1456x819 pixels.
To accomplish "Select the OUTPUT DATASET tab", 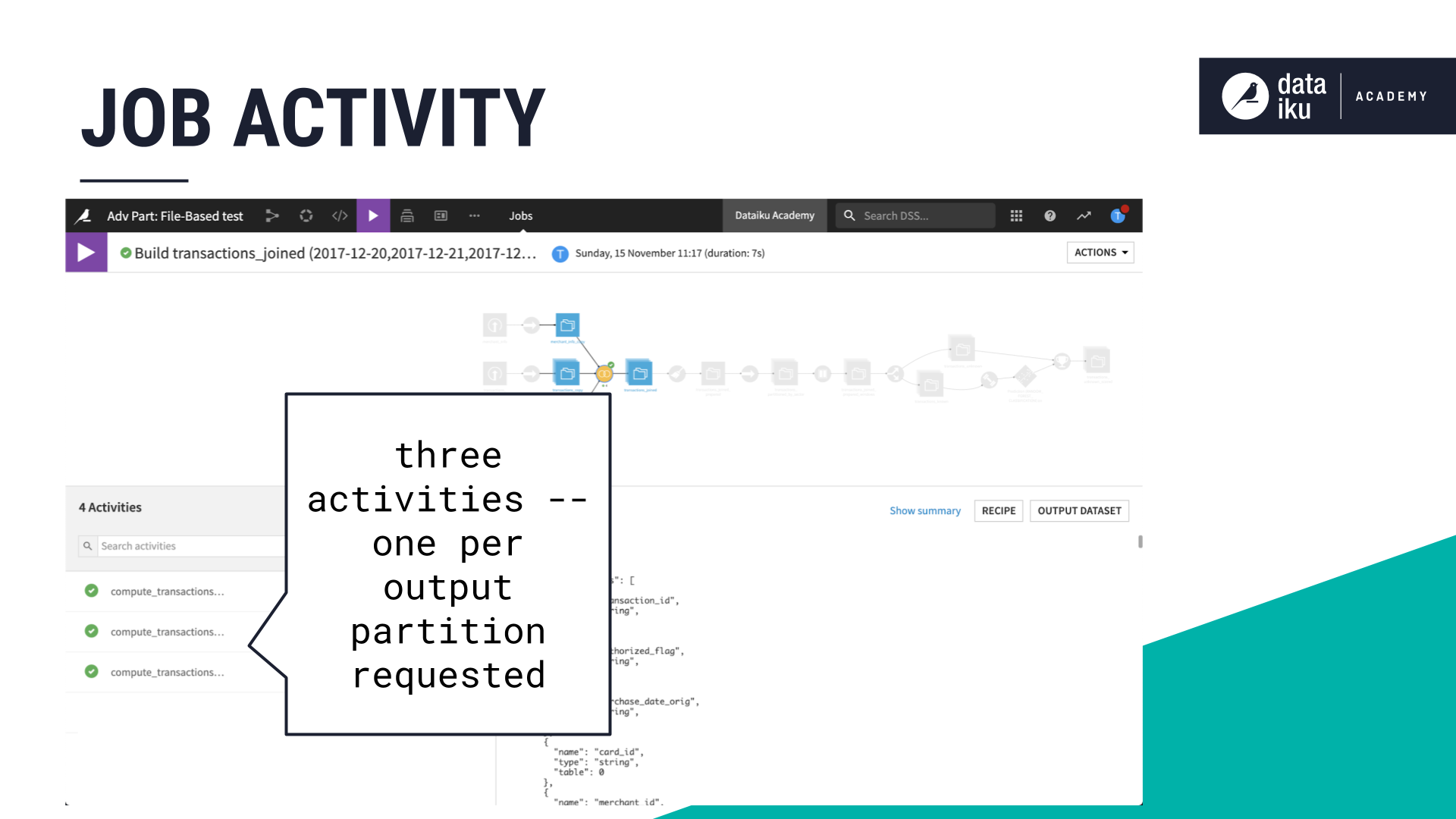I will tap(1079, 511).
